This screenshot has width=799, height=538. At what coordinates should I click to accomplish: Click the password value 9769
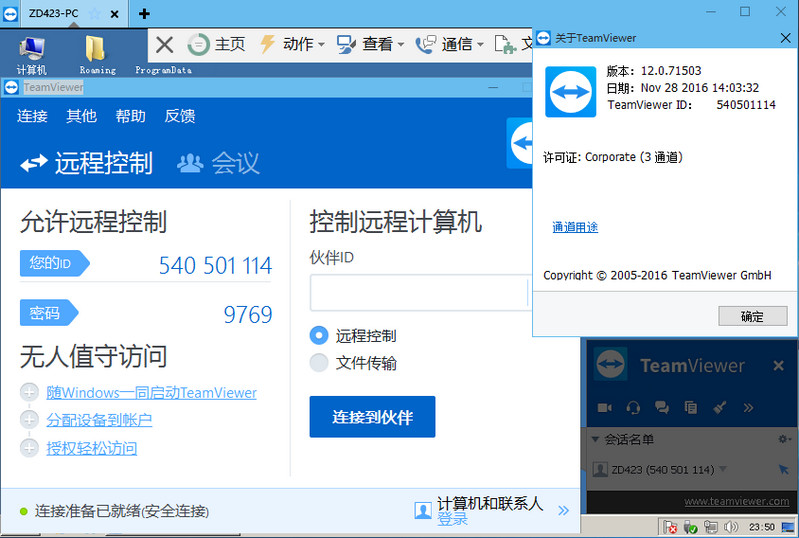(x=248, y=315)
